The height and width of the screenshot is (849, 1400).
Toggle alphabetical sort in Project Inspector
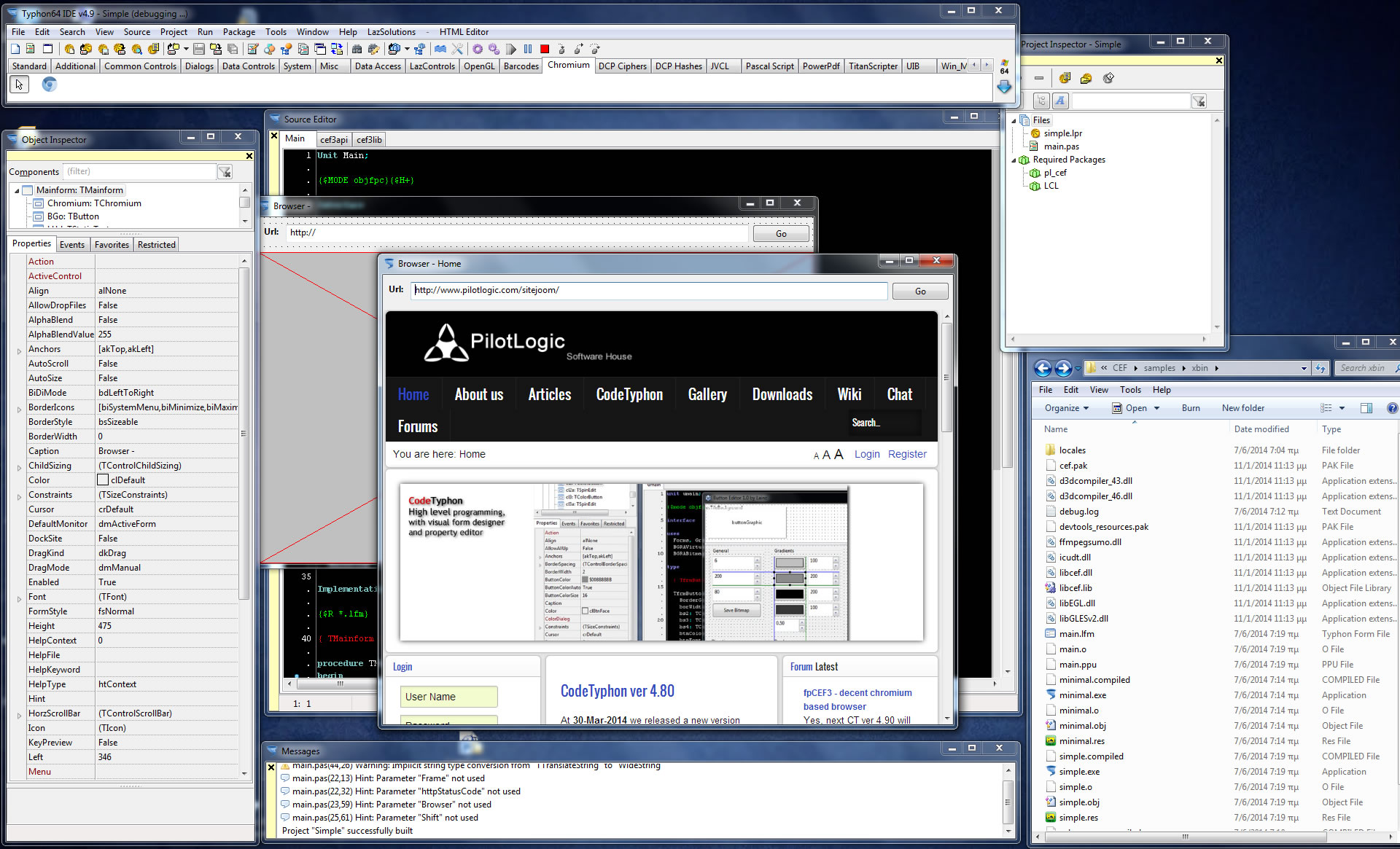(x=1060, y=101)
